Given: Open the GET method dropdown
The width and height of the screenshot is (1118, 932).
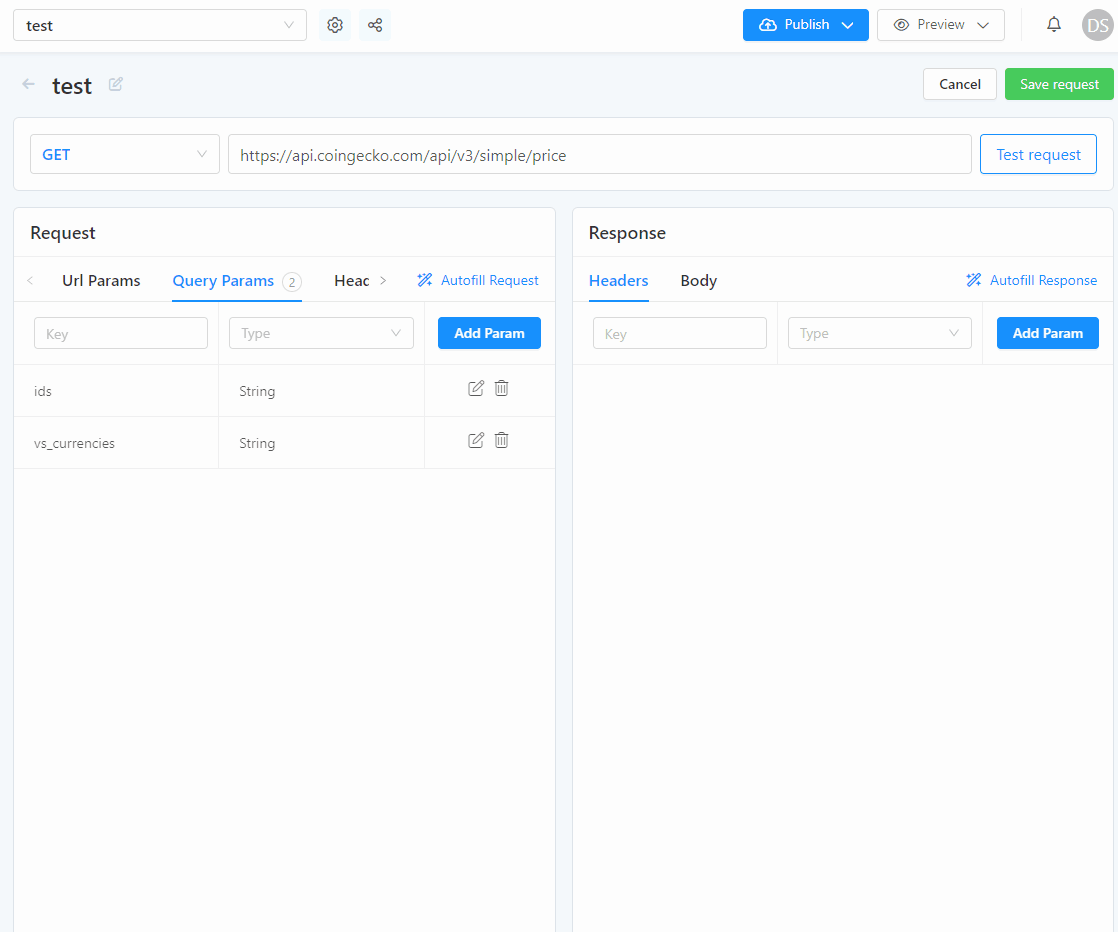Looking at the screenshot, I should click(125, 155).
